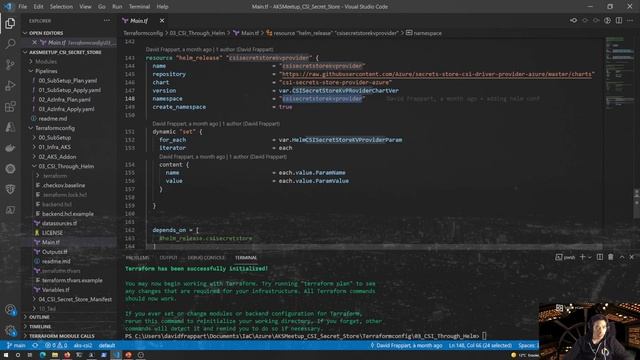The width and height of the screenshot is (640, 360).
Task: Open the Azure view in activity bar
Action: [x=10, y=127]
